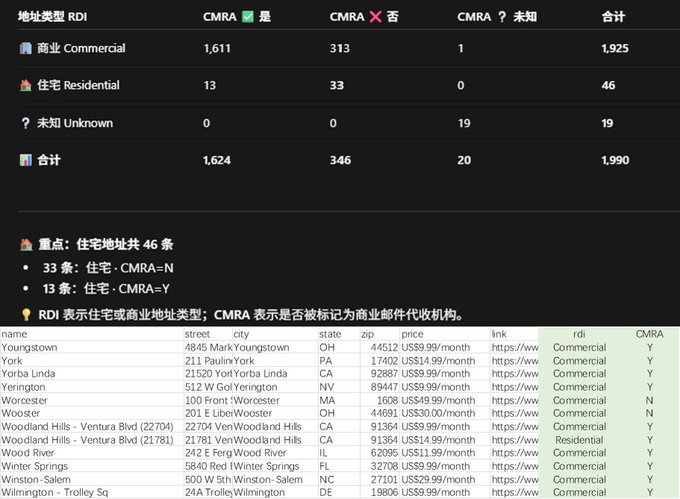Open the link in the Wooster row

coord(514,414)
